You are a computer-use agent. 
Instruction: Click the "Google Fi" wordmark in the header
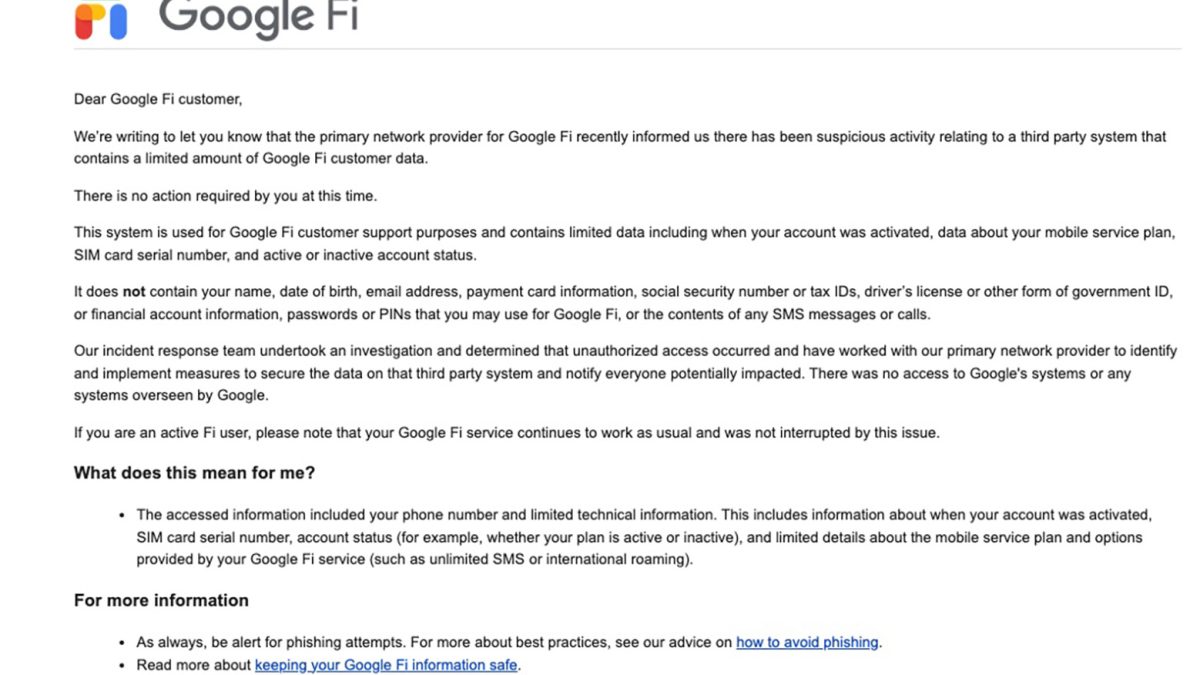click(258, 17)
